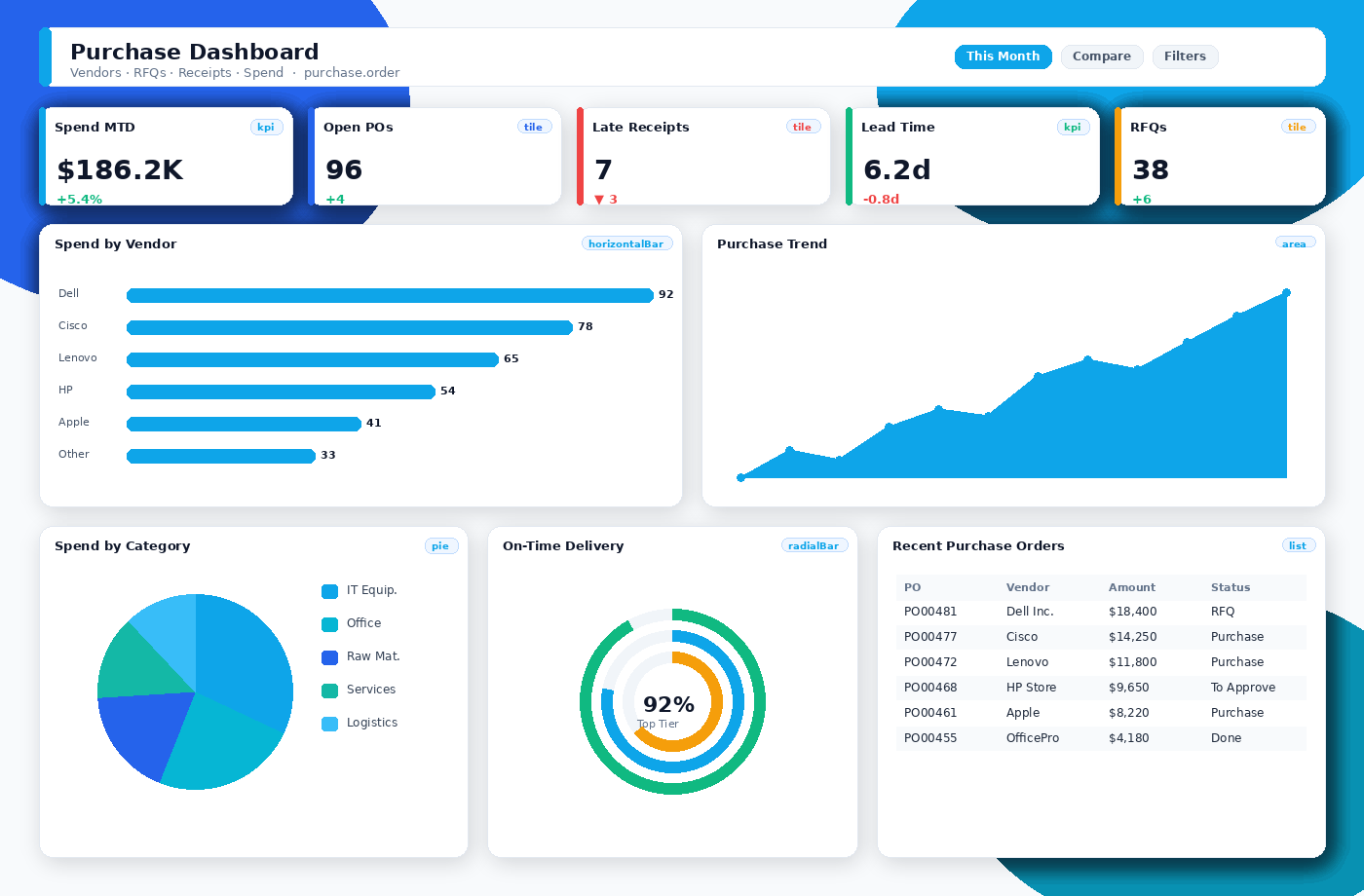Click the area chart type badge
The height and width of the screenshot is (896, 1364).
tap(1295, 243)
